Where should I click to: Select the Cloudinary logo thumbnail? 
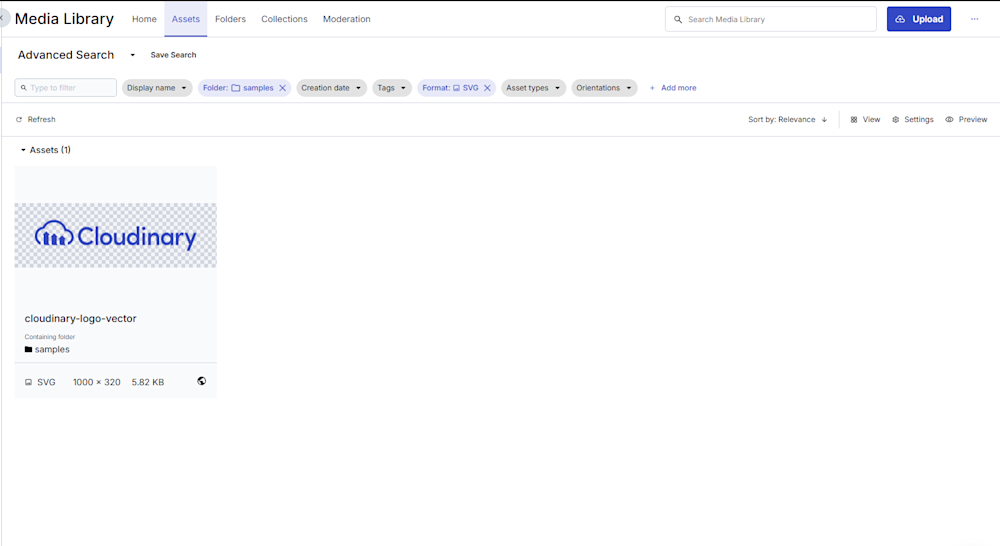[x=115, y=235]
